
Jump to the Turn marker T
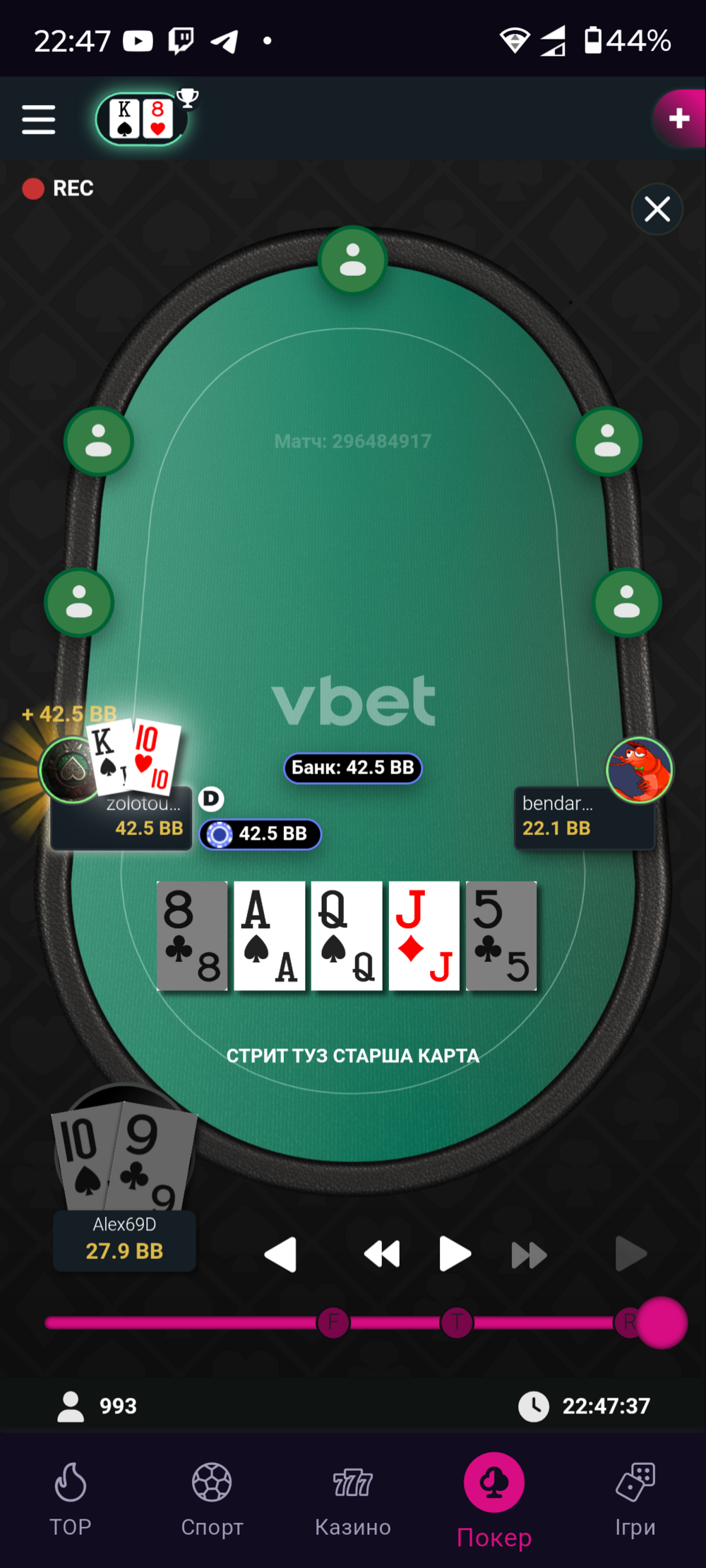(x=457, y=1322)
